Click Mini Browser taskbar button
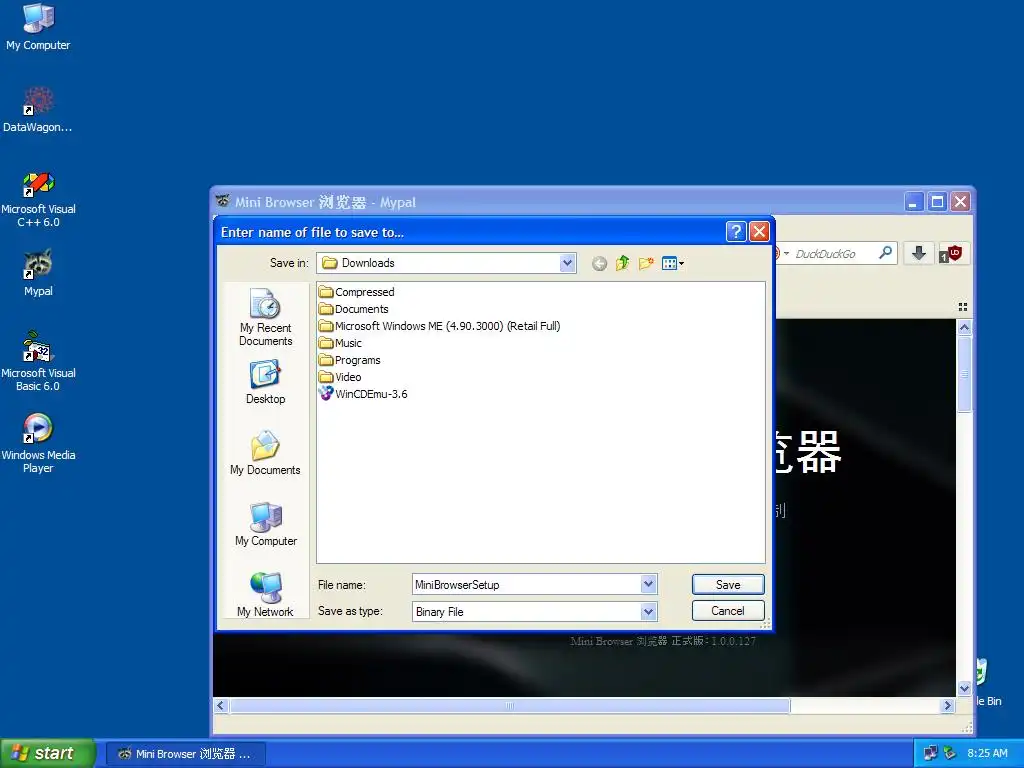Viewport: 1024px width, 768px height. click(x=186, y=754)
